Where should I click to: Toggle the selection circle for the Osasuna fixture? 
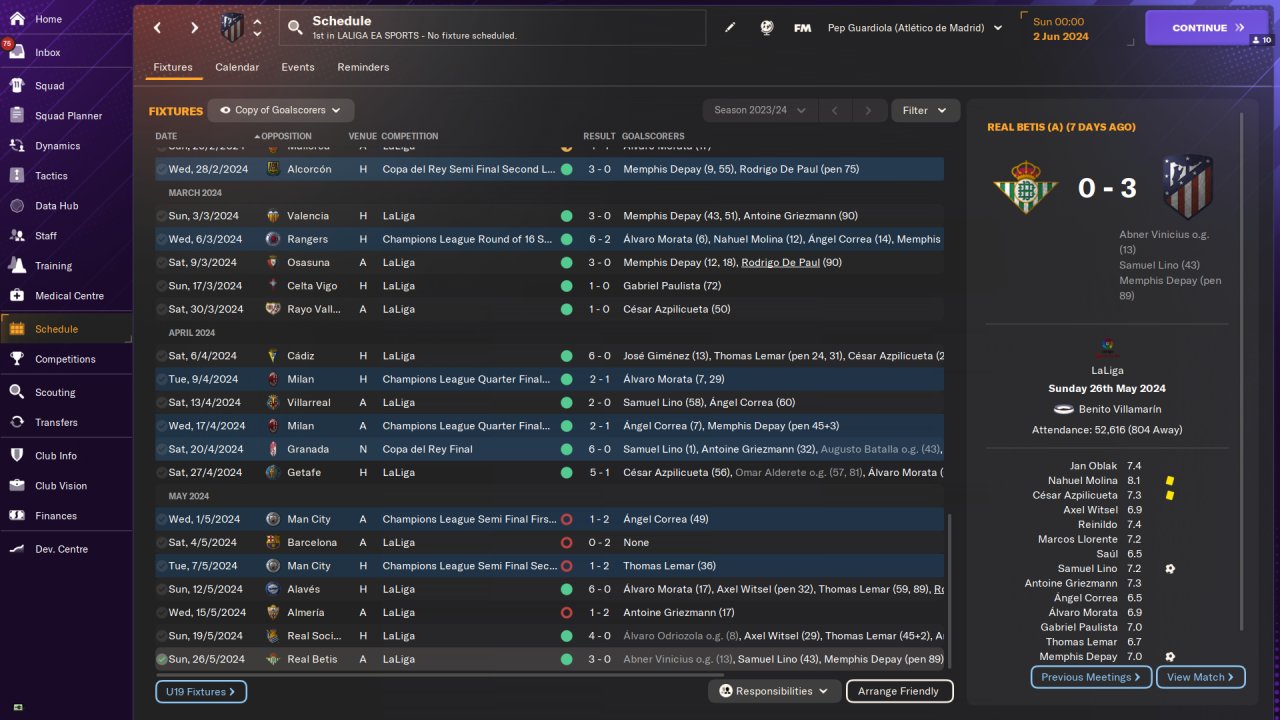161,262
